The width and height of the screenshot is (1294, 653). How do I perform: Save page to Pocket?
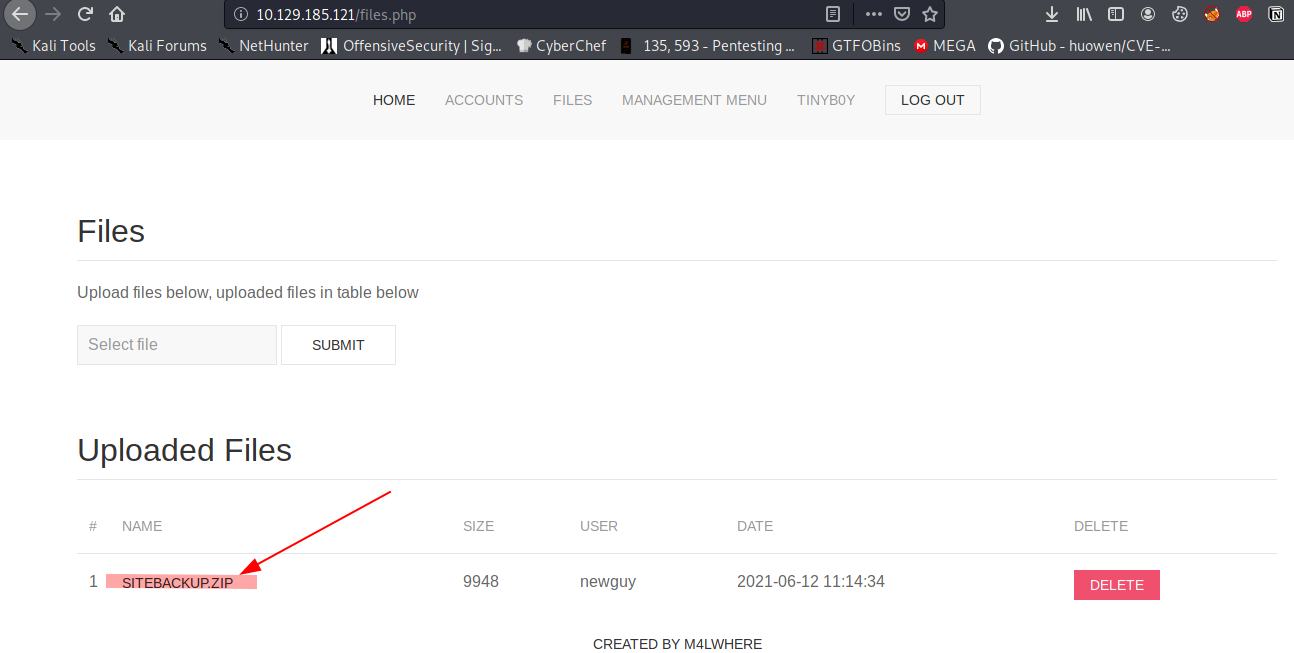pyautogui.click(x=902, y=14)
